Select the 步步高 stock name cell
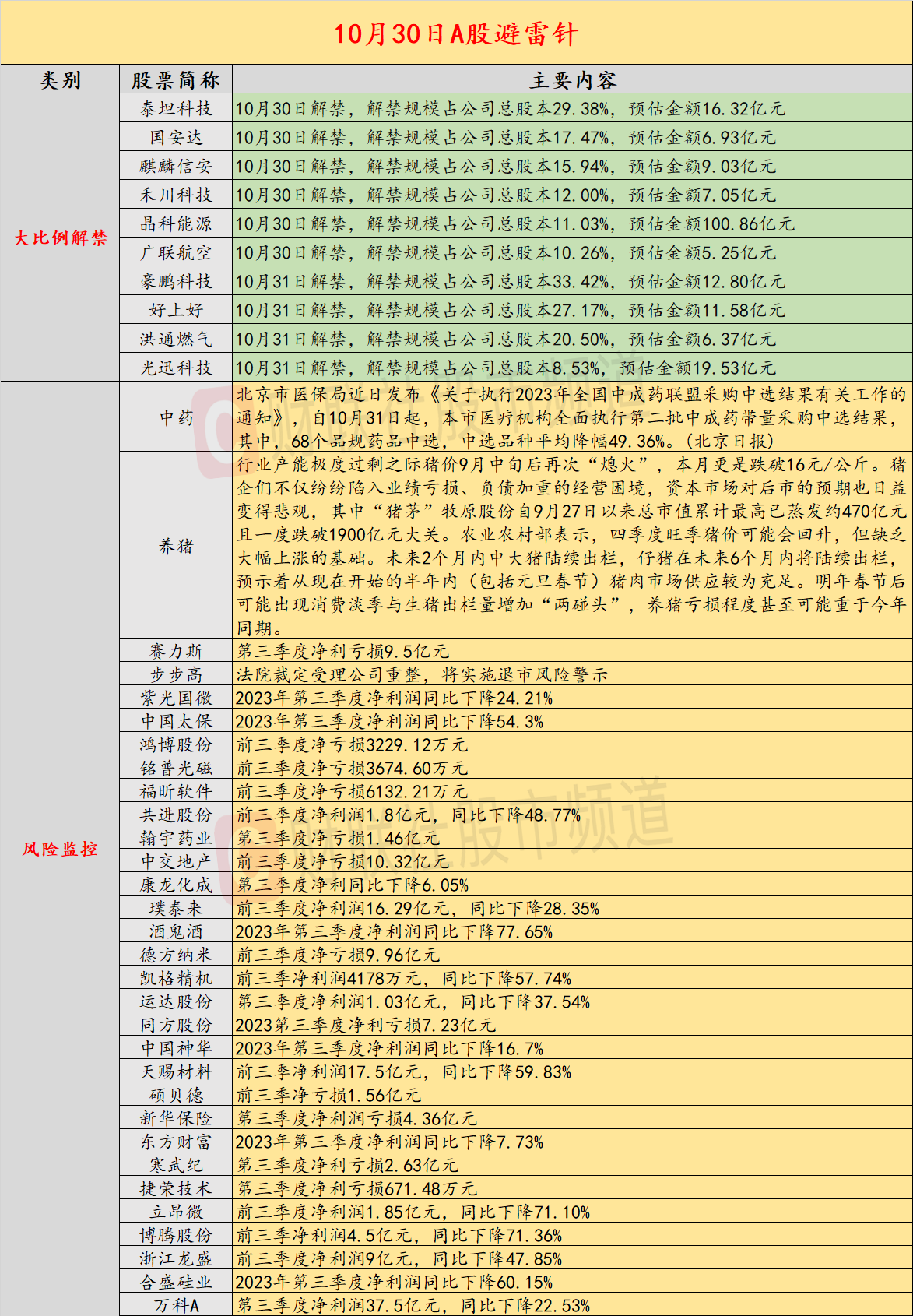 (176, 674)
